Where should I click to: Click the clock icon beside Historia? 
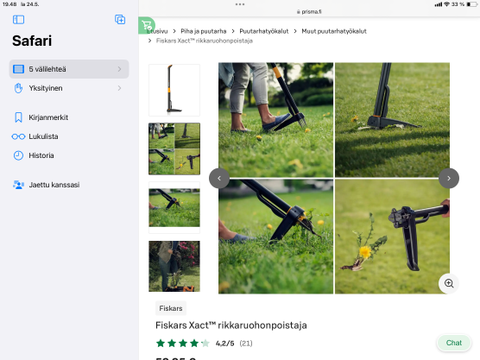point(18,155)
